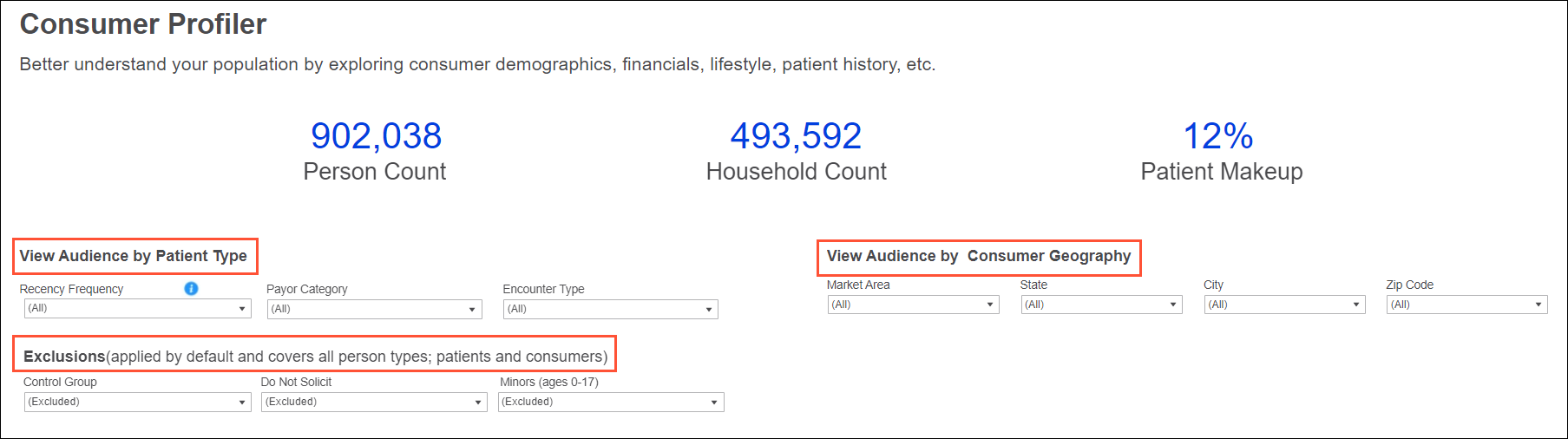The image size is (1568, 439).
Task: Expand the Market Area dropdown
Action: (x=913, y=305)
